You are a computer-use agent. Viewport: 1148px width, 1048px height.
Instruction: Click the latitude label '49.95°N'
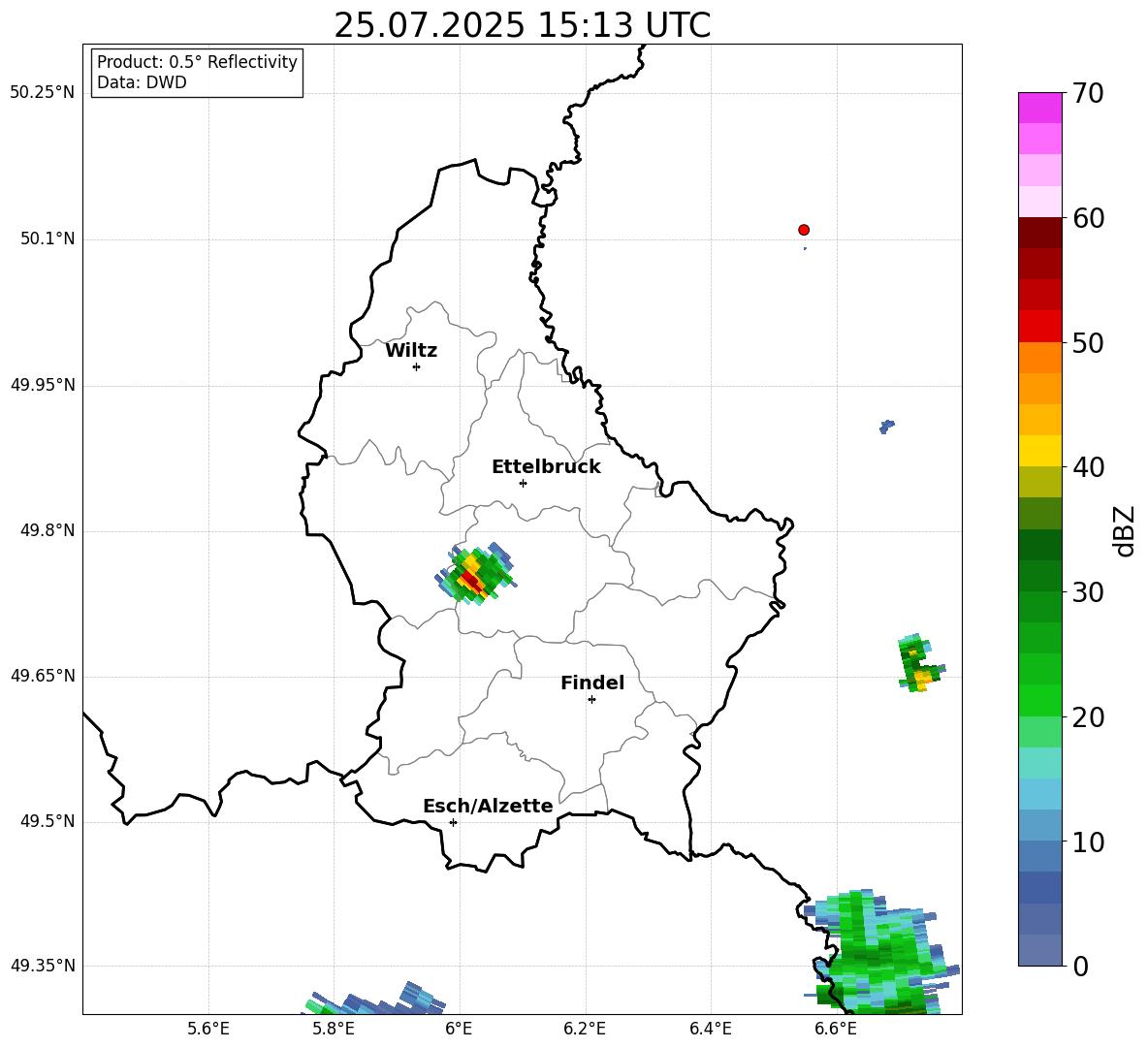click(x=43, y=385)
